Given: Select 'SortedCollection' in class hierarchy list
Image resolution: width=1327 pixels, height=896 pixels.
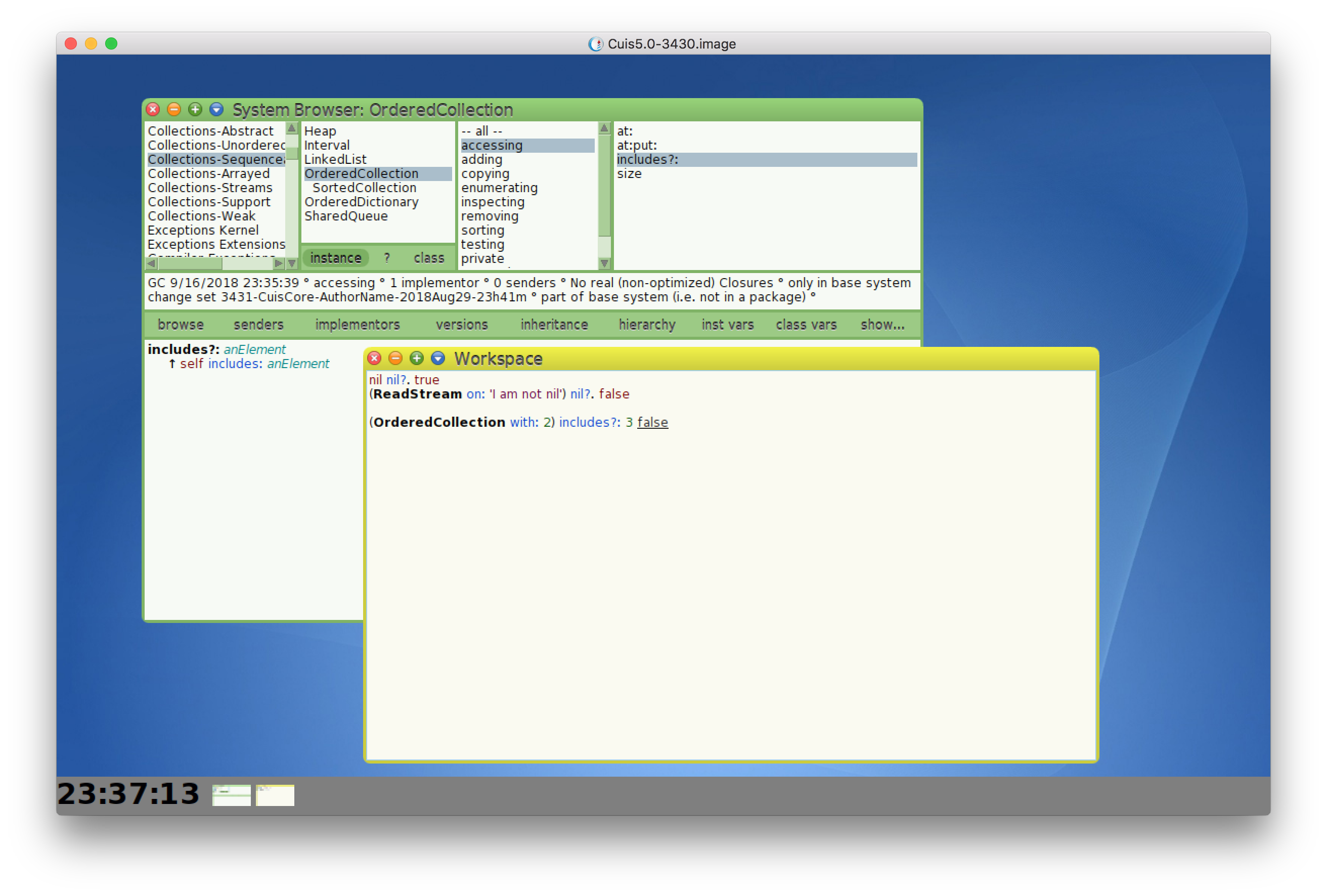Looking at the screenshot, I should pos(363,188).
